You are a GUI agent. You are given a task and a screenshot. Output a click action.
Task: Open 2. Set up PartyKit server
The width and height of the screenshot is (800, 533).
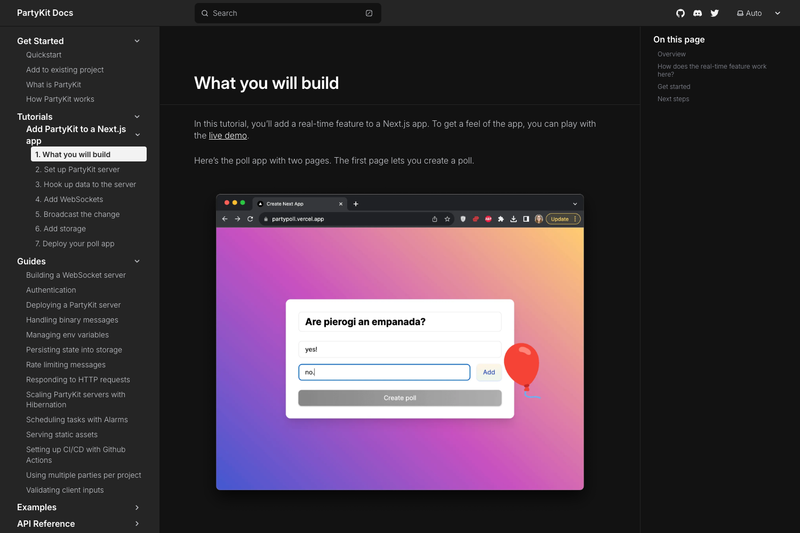click(x=78, y=169)
